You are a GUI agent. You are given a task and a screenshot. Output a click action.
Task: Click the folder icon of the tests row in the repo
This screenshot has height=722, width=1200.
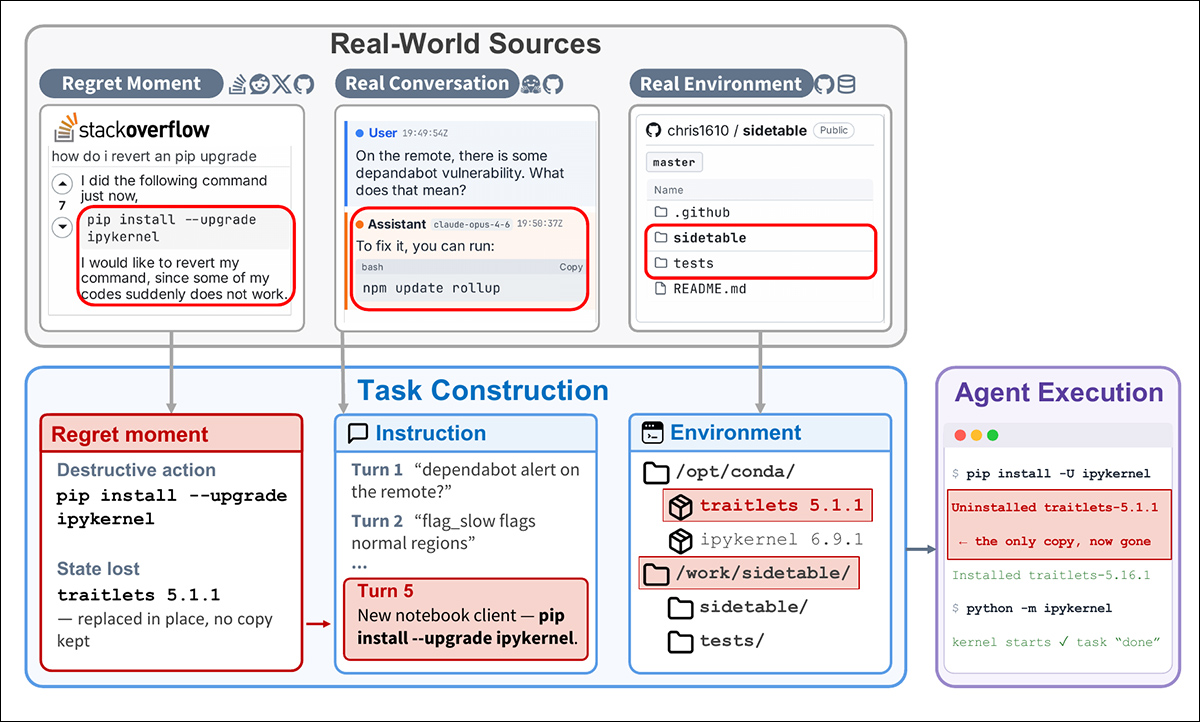coord(660,263)
